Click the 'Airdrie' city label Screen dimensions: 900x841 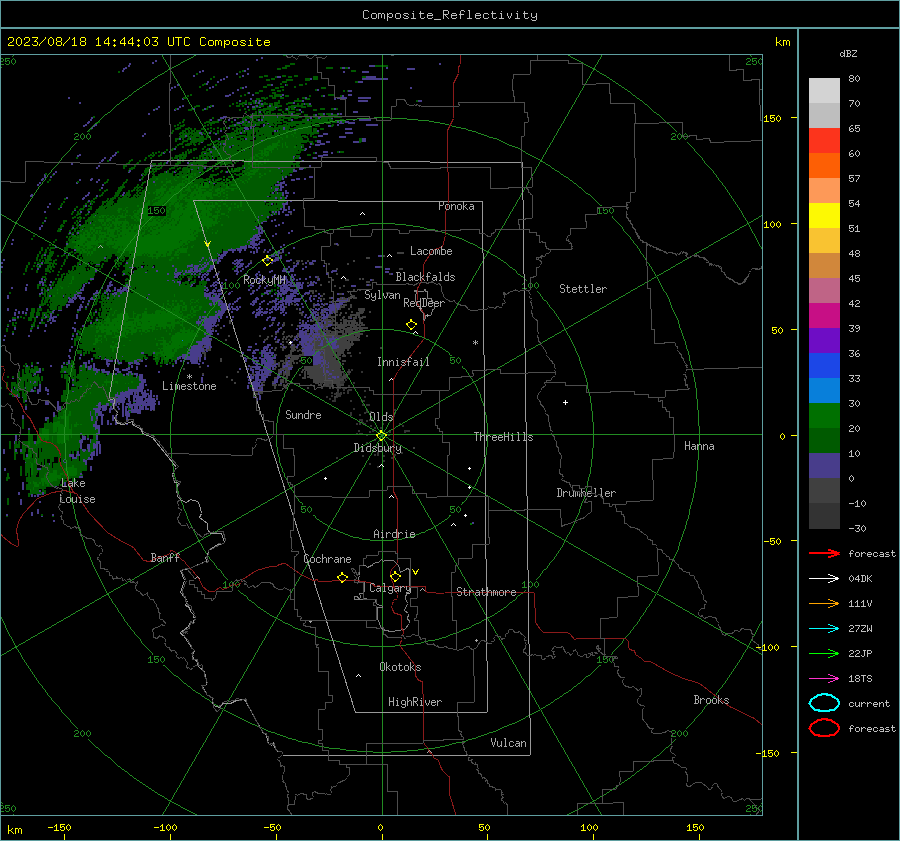click(x=394, y=534)
